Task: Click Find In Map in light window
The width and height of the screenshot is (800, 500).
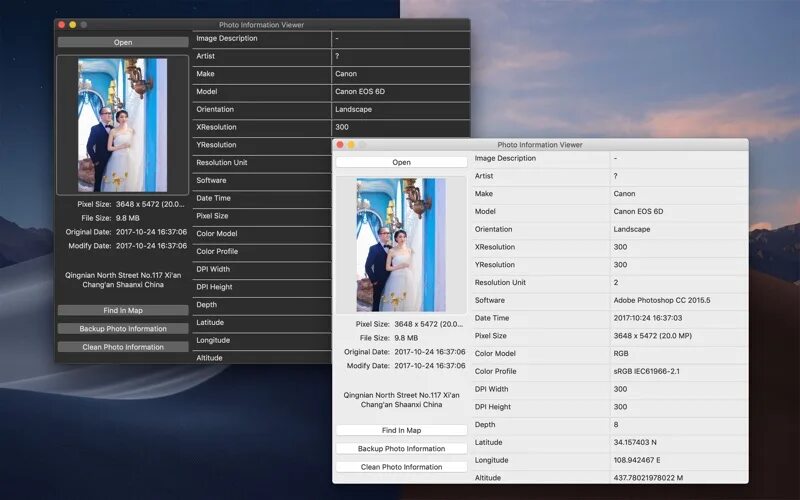Action: [401, 430]
